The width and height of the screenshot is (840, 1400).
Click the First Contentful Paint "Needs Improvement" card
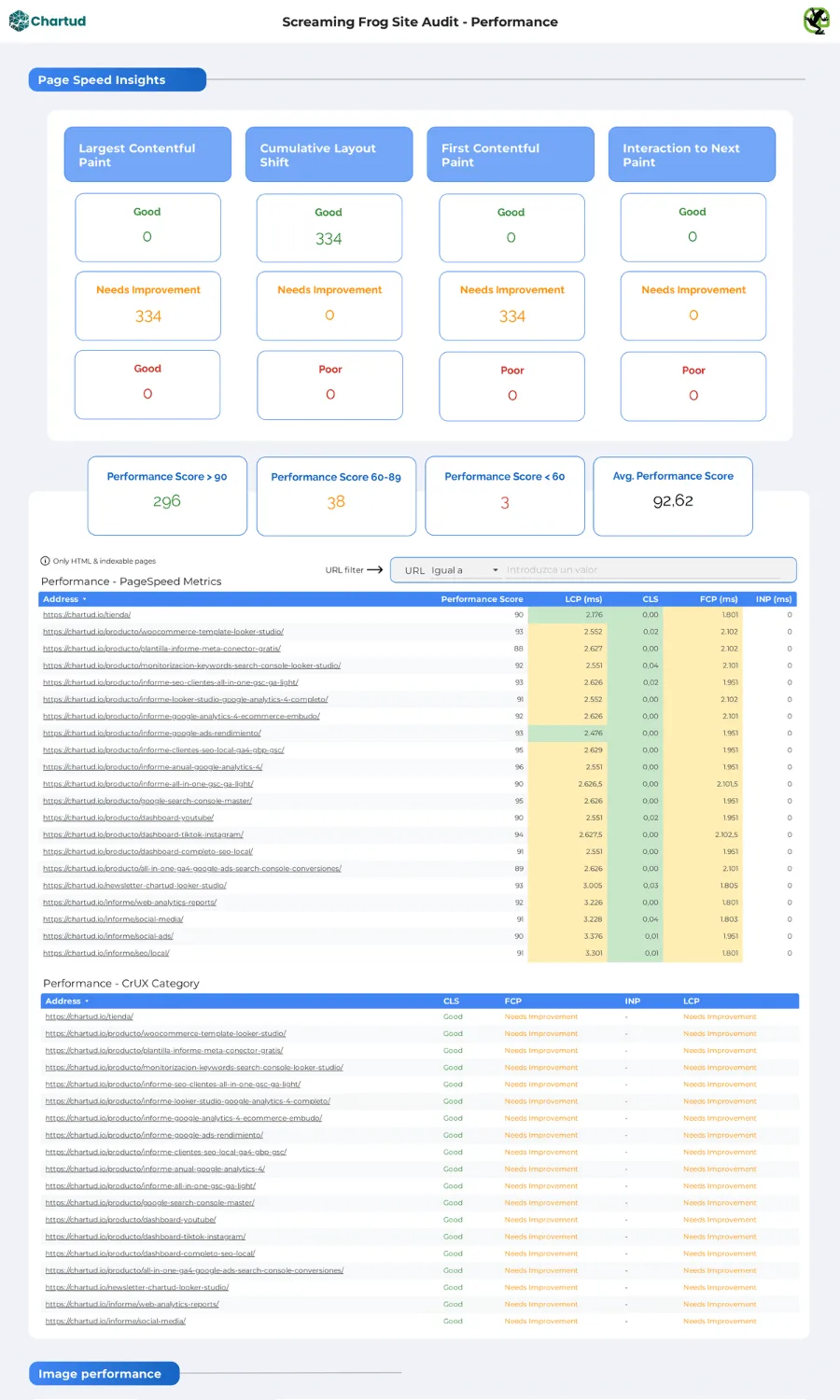[511, 306]
